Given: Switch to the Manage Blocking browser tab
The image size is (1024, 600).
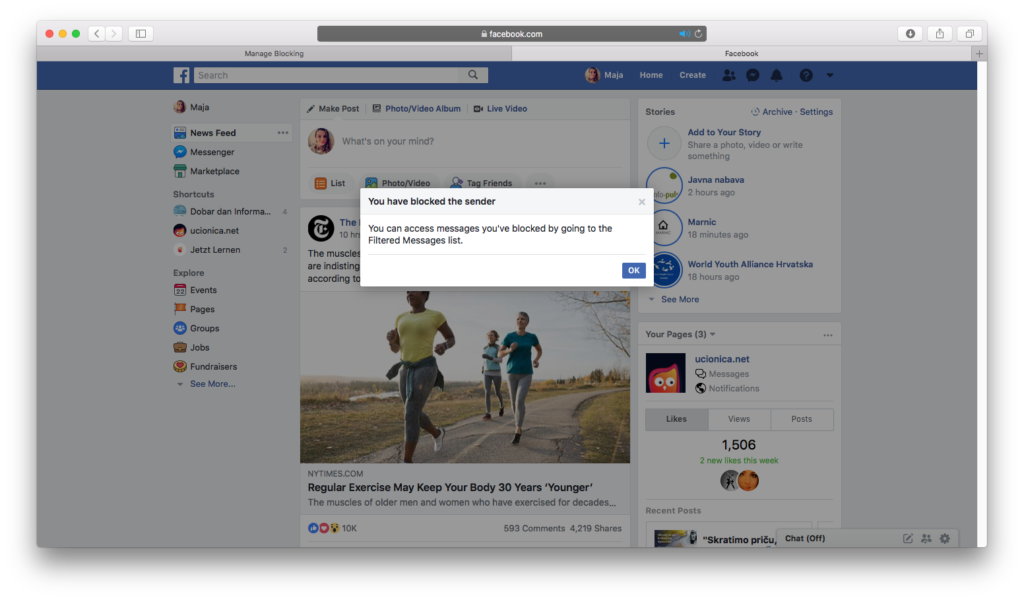Looking at the screenshot, I should point(274,53).
